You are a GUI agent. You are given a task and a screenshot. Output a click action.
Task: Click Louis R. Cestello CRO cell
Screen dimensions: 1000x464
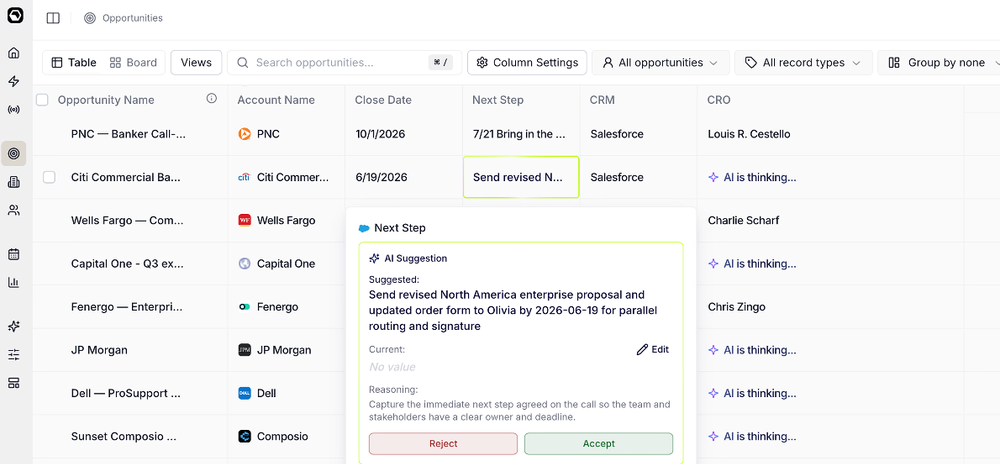click(x=749, y=134)
